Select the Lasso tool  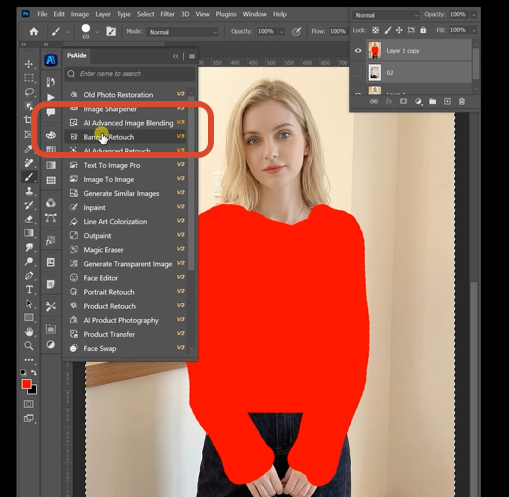[29, 92]
